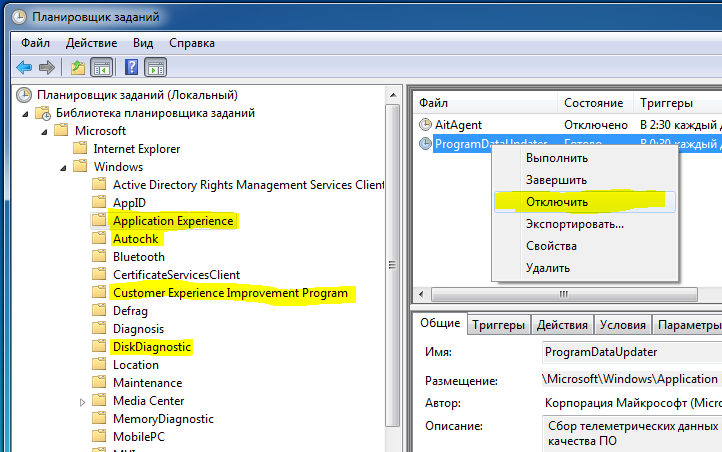This screenshot has width=722, height=452.
Task: Toggle the show/hide action pane icon
Action: coord(156,68)
